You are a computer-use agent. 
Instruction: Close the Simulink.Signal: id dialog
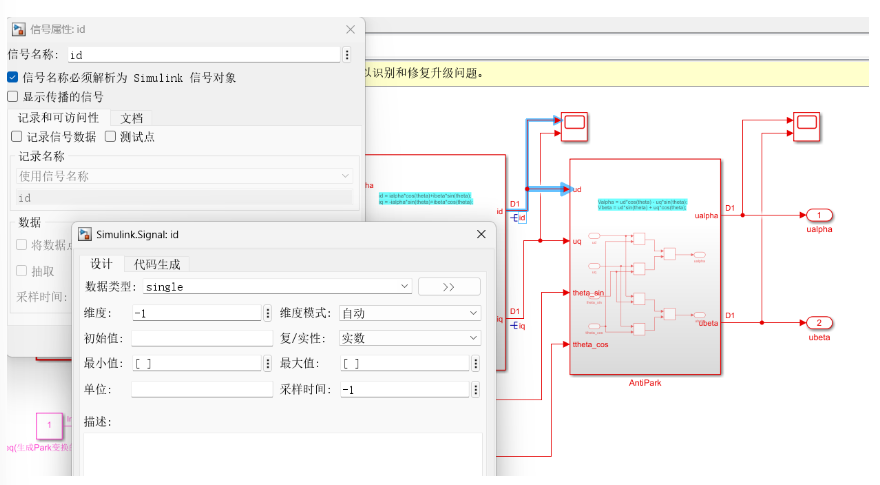click(481, 234)
